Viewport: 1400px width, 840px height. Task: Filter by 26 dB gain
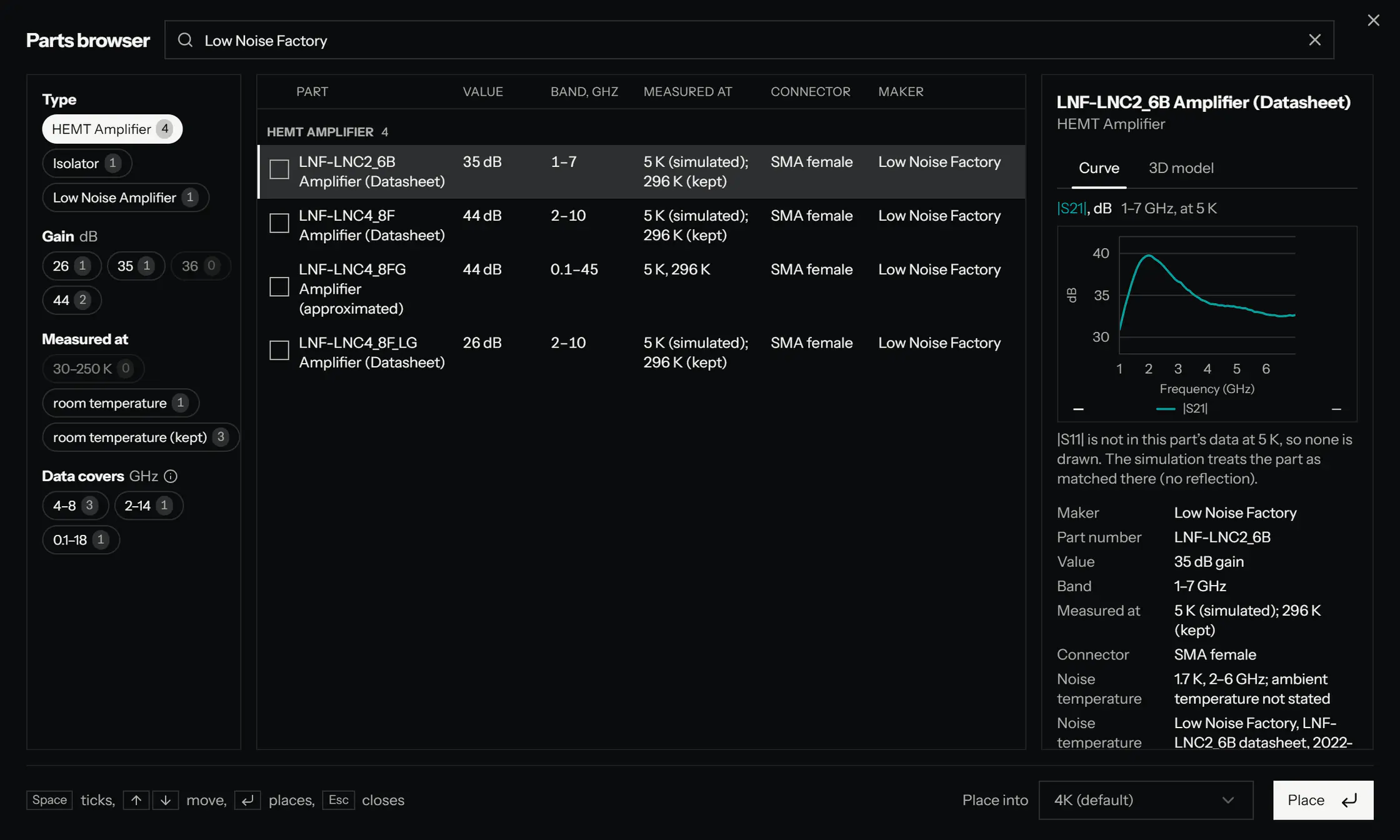tap(71, 266)
